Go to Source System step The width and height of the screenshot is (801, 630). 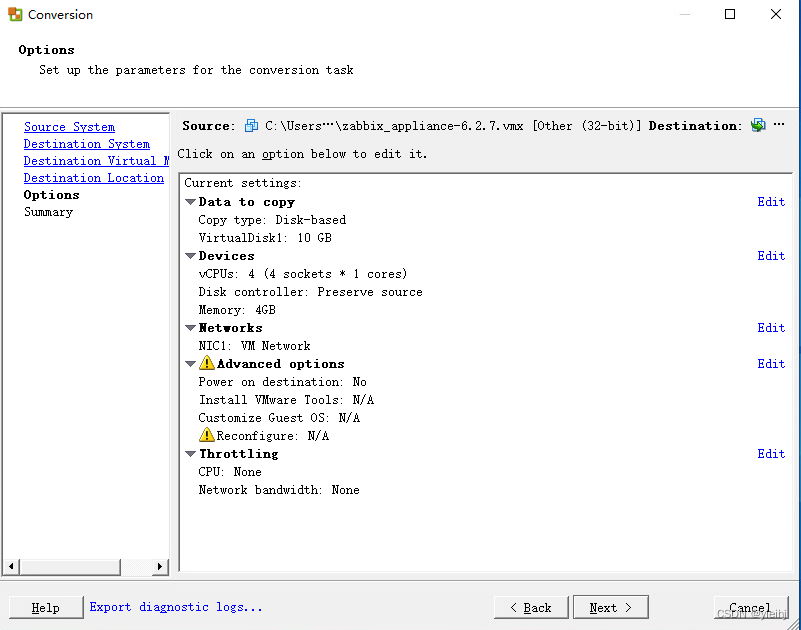coord(69,127)
